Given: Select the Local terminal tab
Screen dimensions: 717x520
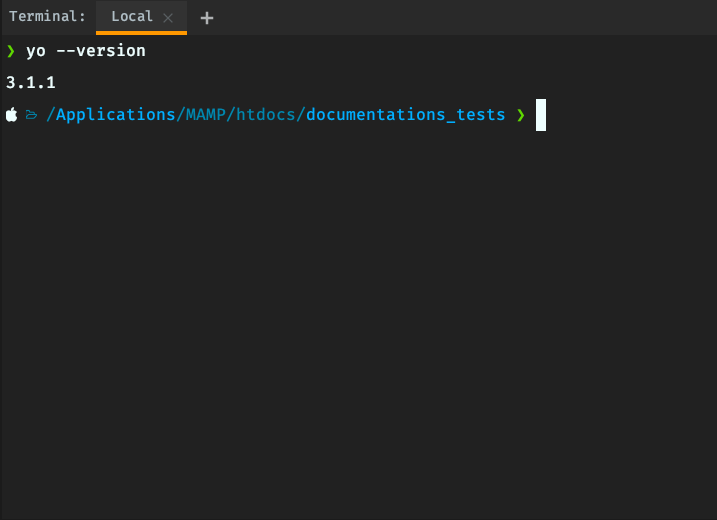Looking at the screenshot, I should click(141, 17).
